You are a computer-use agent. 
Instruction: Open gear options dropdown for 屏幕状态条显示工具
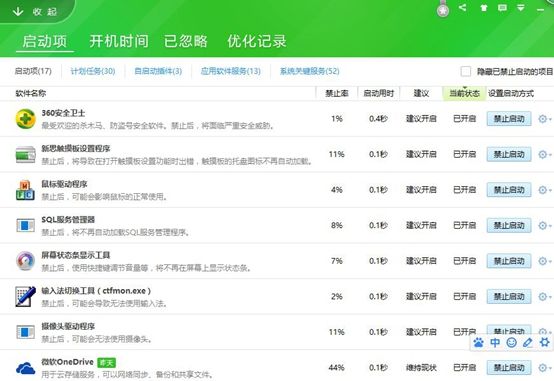coord(544,261)
